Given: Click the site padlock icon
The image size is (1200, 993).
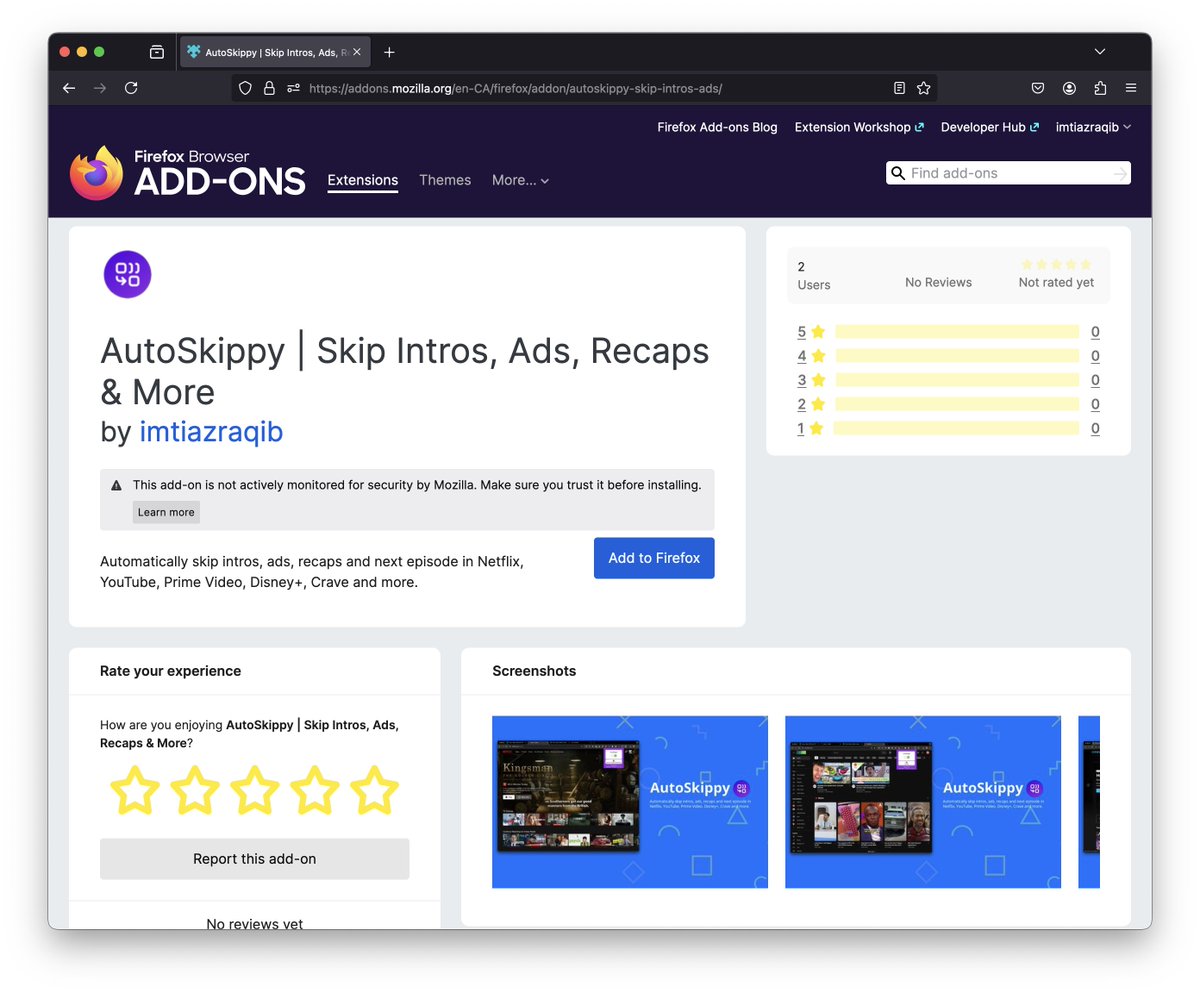Looking at the screenshot, I should pos(269,88).
